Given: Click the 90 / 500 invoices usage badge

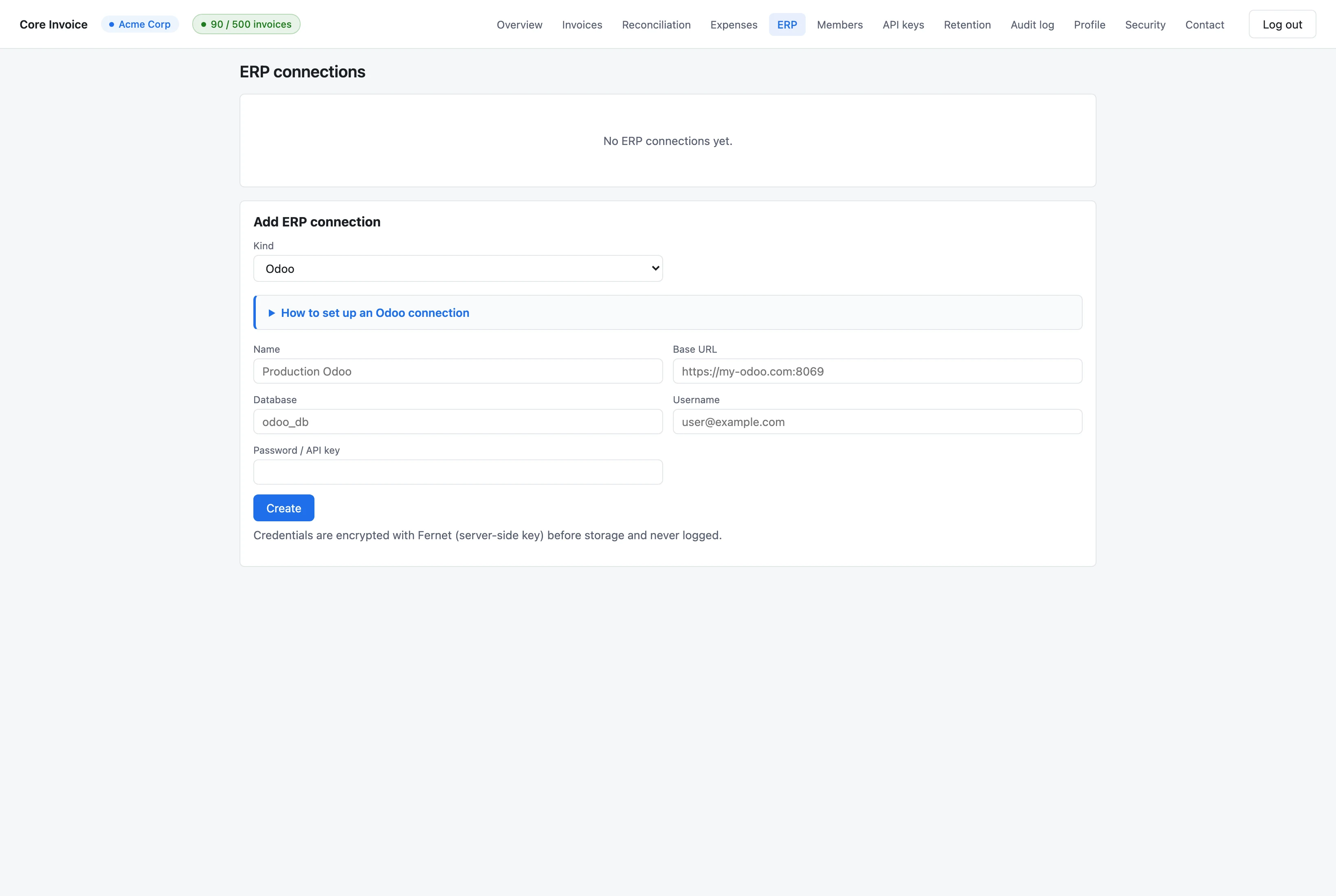Looking at the screenshot, I should 246,24.
